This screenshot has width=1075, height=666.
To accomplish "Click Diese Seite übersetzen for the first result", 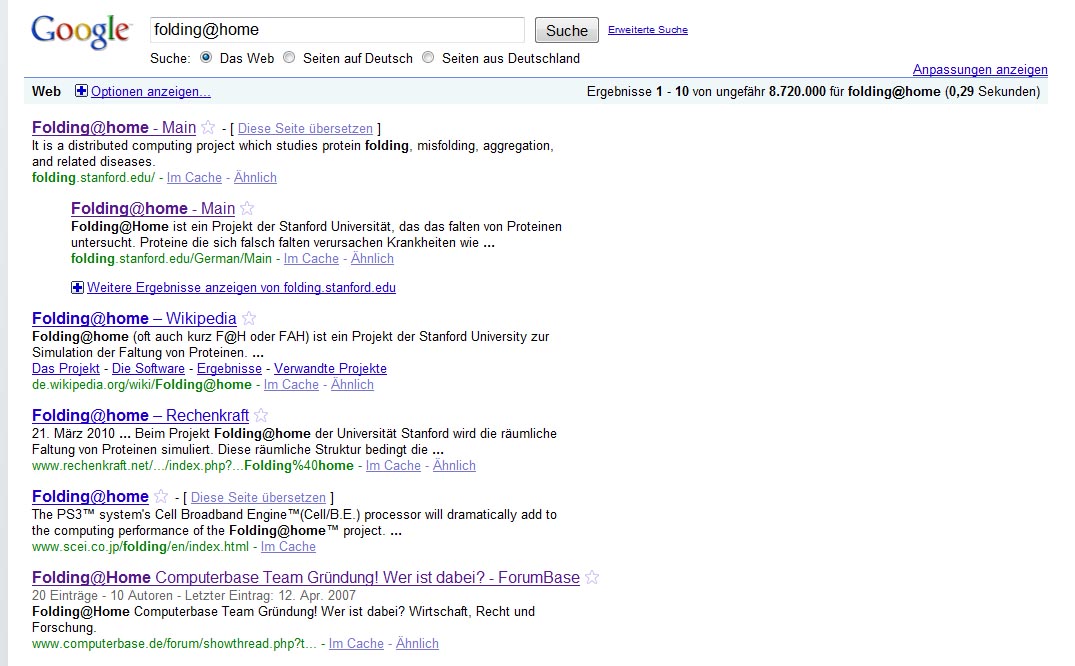I will [x=305, y=128].
